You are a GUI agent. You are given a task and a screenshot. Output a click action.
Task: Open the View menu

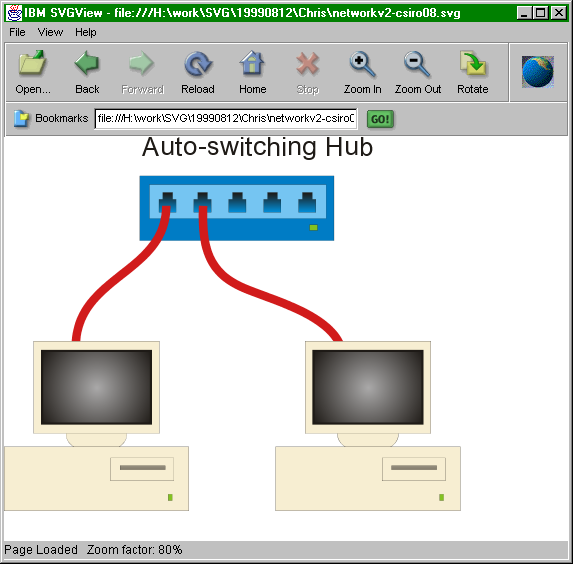50,32
